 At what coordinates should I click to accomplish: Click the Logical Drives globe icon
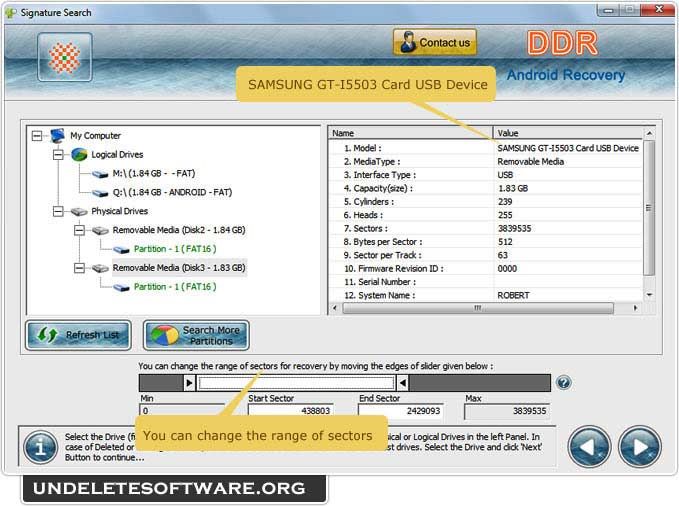tap(79, 155)
